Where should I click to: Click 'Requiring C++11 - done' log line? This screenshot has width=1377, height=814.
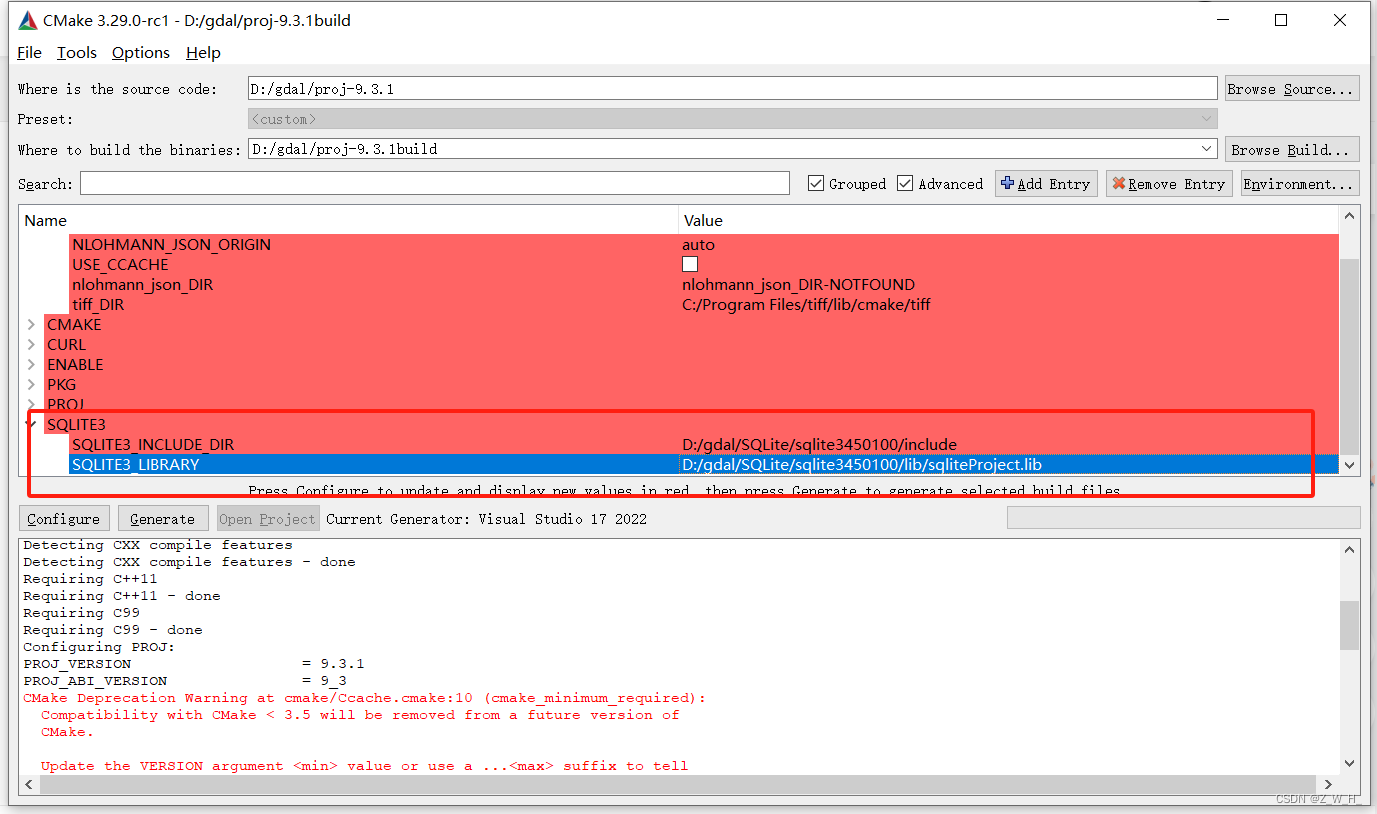(121, 595)
